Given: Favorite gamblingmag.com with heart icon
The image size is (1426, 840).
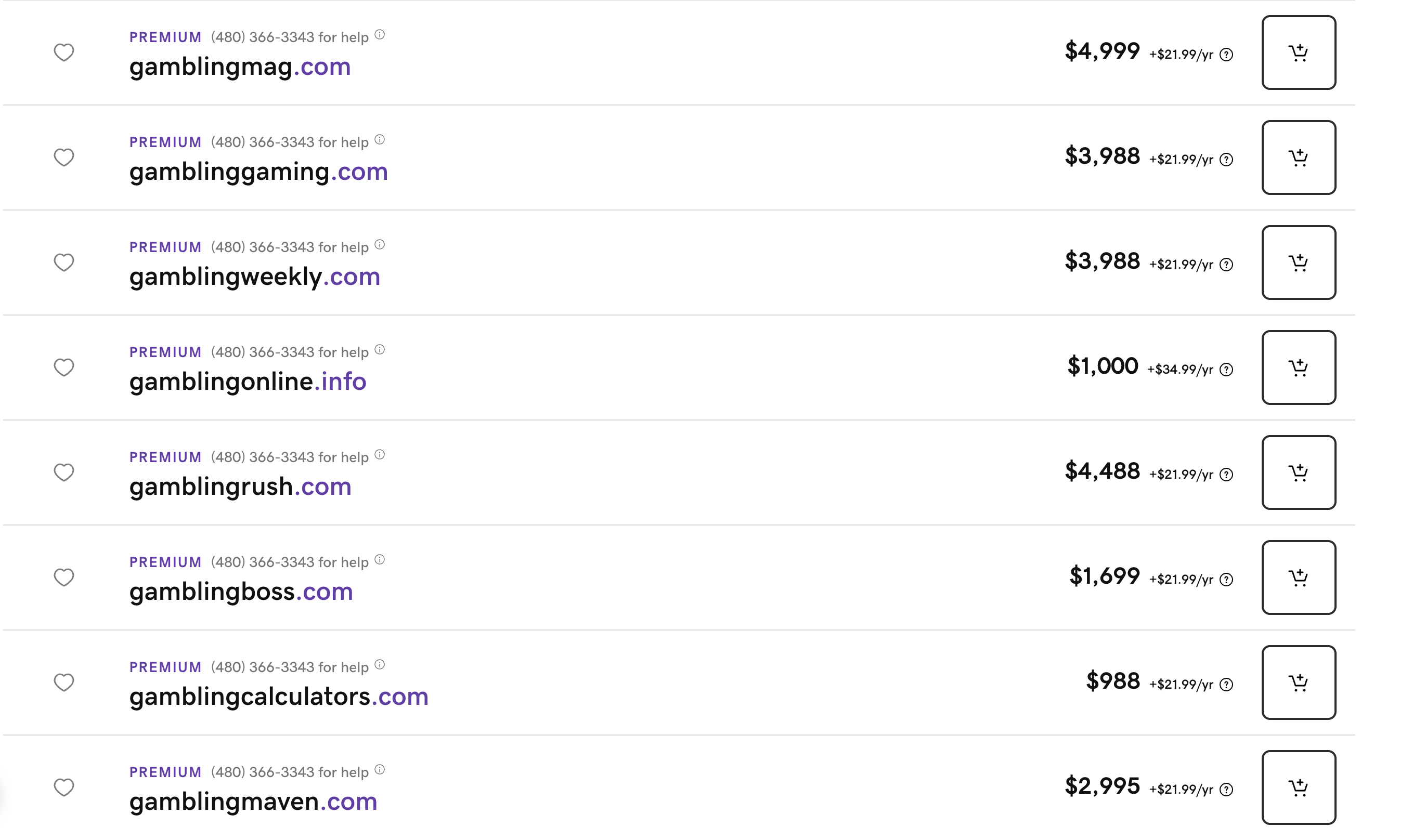Looking at the screenshot, I should pos(64,52).
